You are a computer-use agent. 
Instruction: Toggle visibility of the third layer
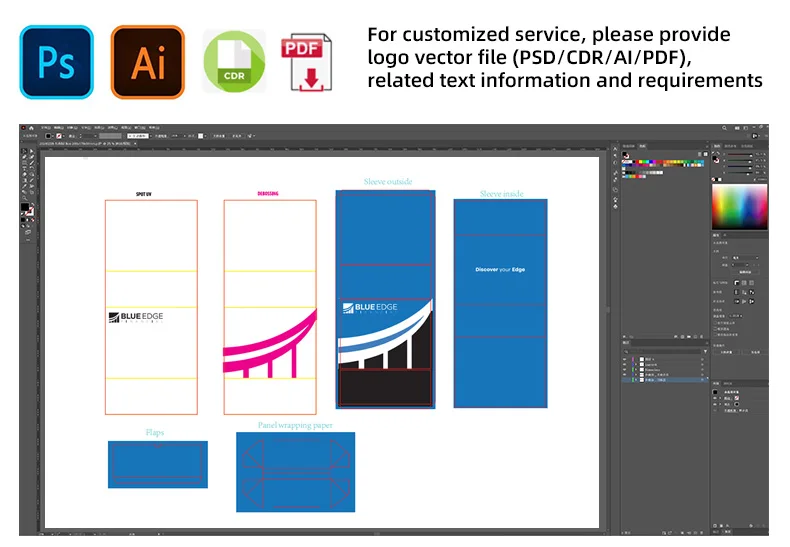click(626, 369)
